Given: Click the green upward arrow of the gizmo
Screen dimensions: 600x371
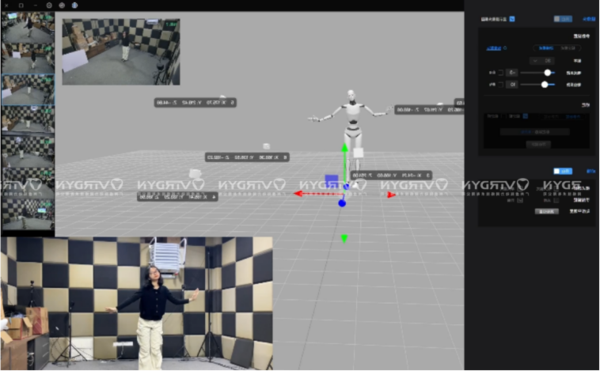Looking at the screenshot, I should (x=344, y=148).
